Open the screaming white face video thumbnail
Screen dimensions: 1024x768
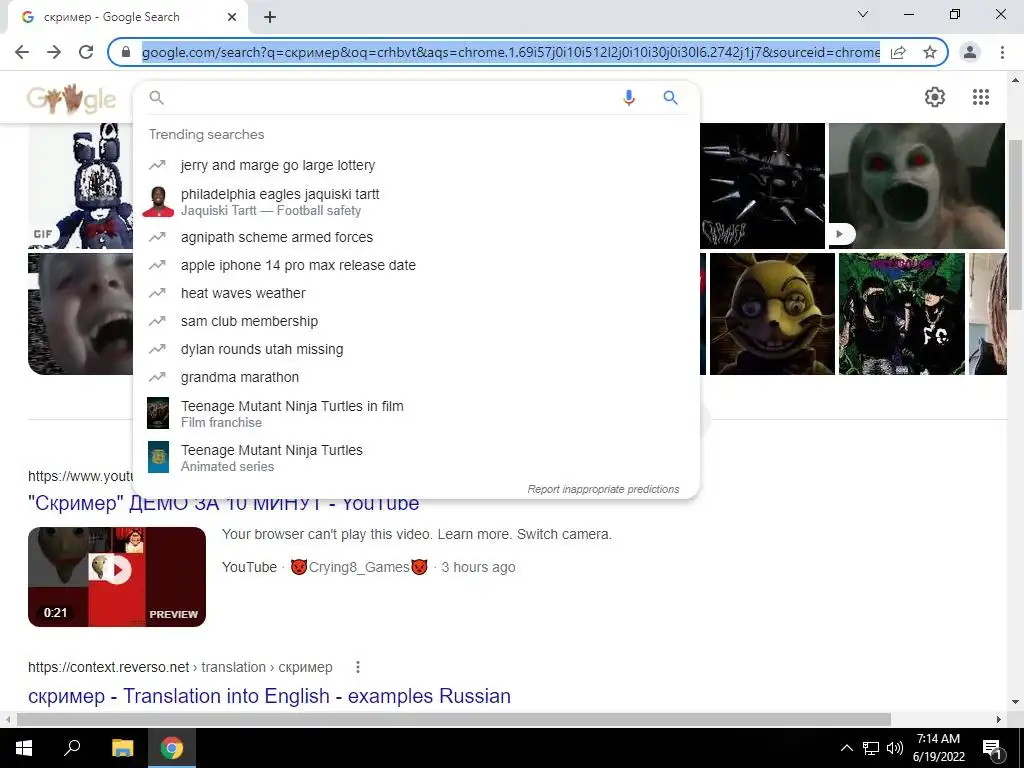click(916, 185)
